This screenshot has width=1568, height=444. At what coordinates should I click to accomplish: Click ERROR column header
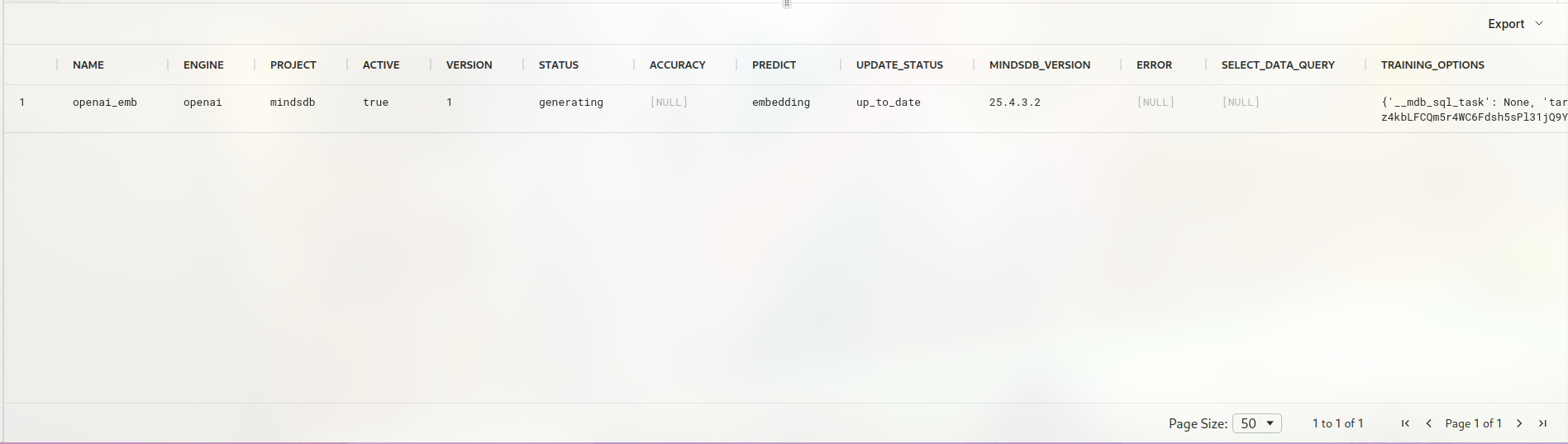pyautogui.click(x=1154, y=64)
